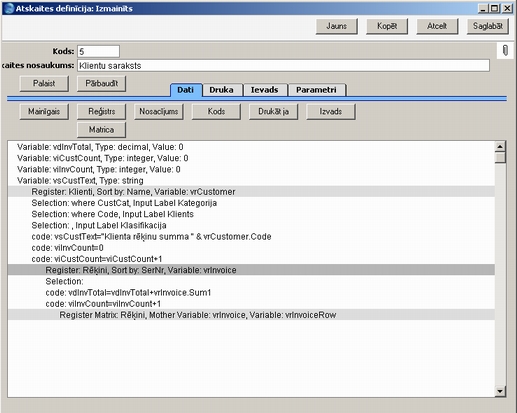Image resolution: width=517 pixels, height=413 pixels.
Task: Click the Atcelt button
Action: coord(437,26)
